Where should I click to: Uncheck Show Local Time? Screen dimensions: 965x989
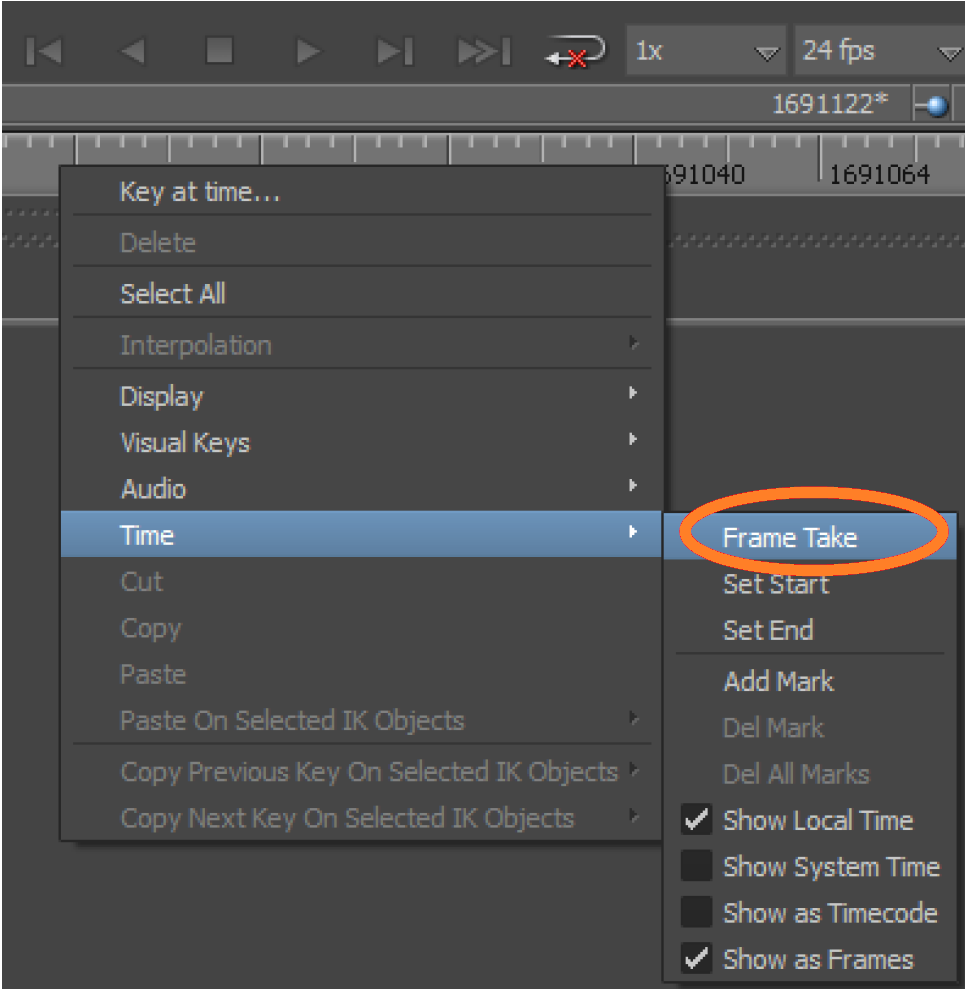(x=818, y=820)
